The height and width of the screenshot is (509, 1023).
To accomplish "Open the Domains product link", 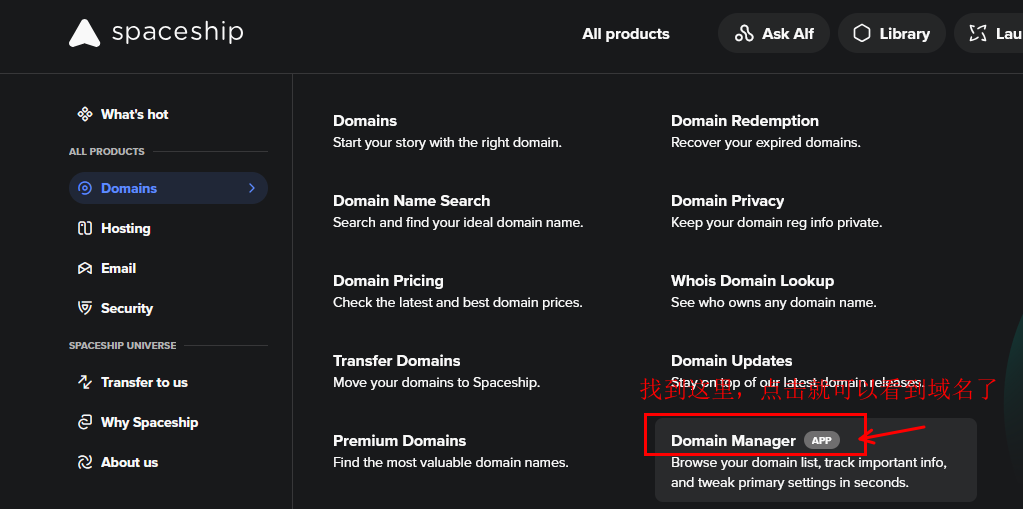I will 365,121.
